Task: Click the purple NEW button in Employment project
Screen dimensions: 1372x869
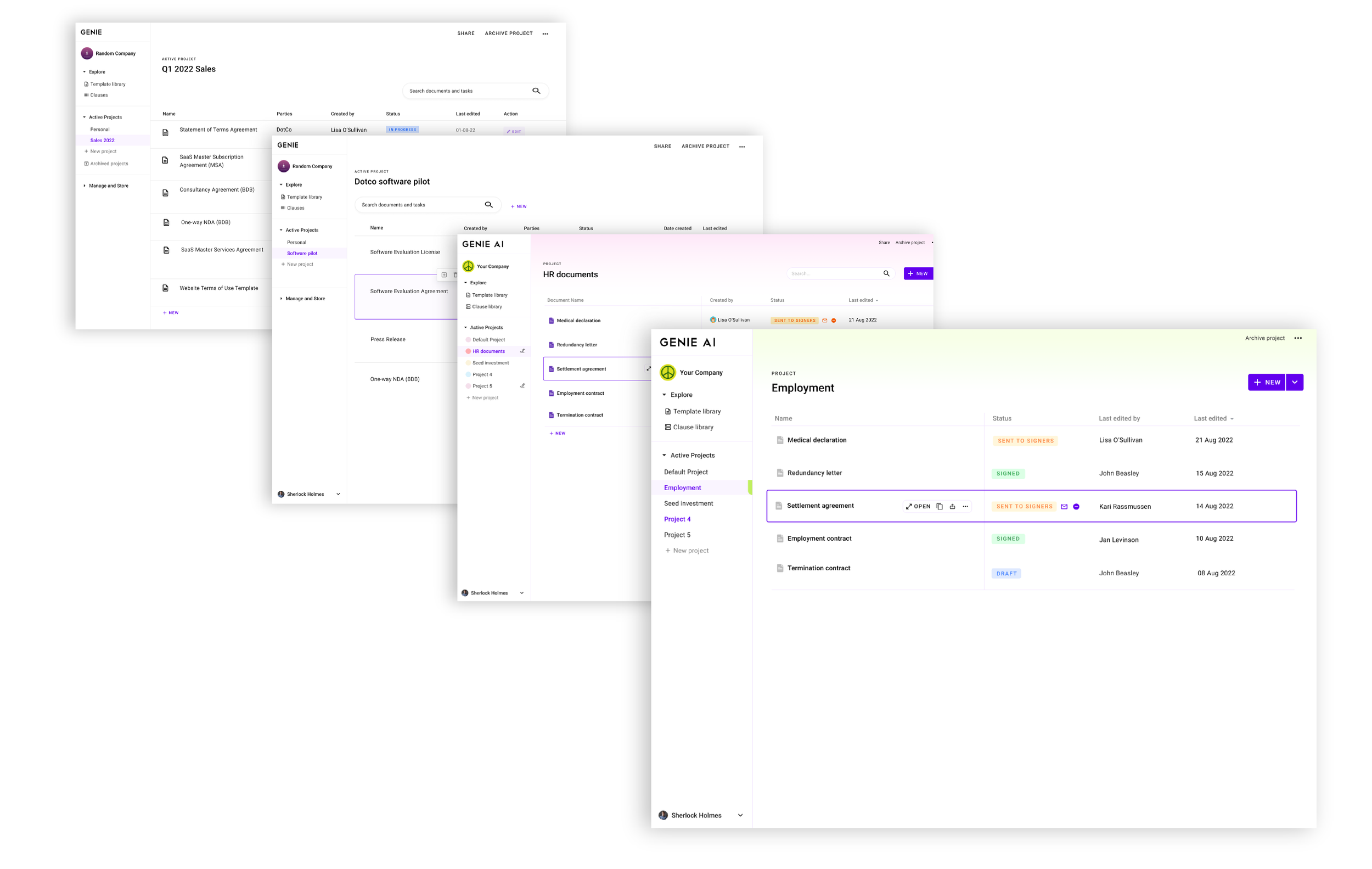Action: [x=1267, y=382]
